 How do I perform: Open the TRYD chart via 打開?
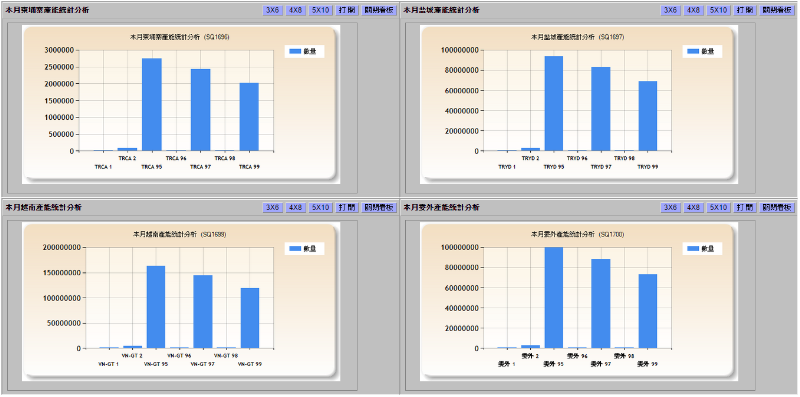[x=745, y=10]
